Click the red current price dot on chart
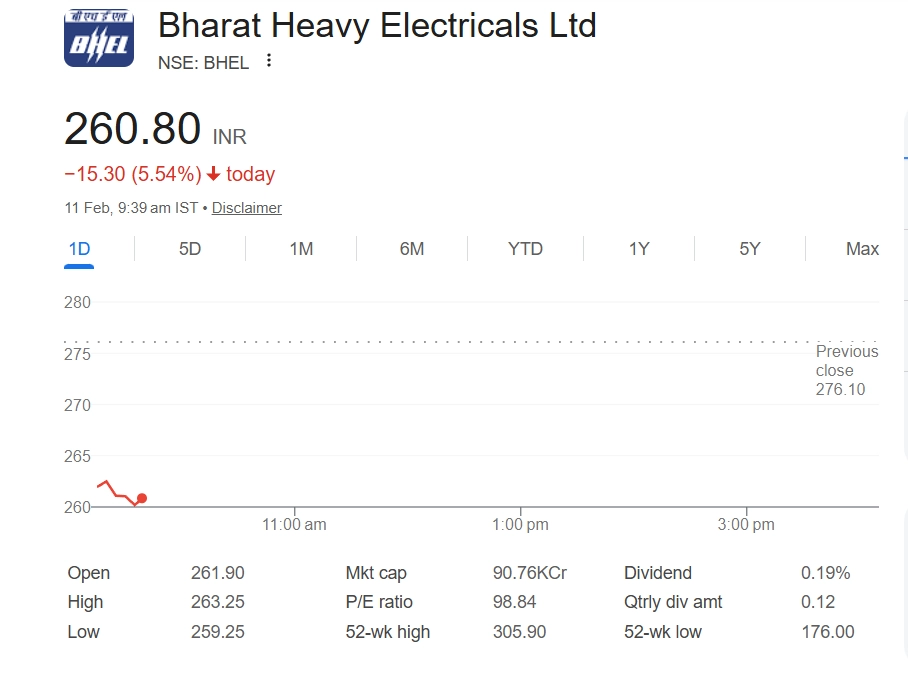 coord(142,498)
